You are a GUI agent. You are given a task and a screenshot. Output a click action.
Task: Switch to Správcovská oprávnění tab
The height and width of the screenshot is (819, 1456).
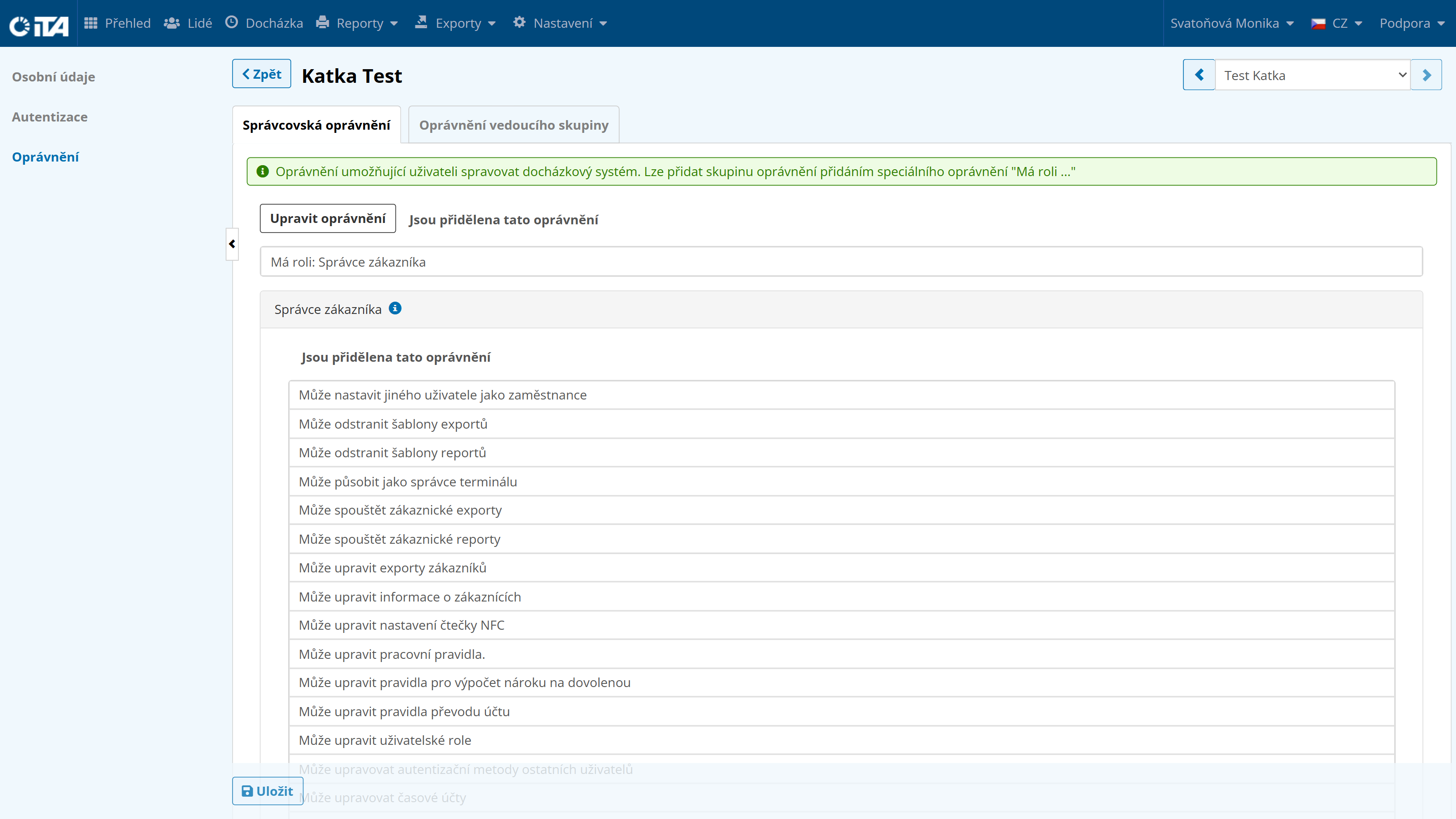point(317,125)
